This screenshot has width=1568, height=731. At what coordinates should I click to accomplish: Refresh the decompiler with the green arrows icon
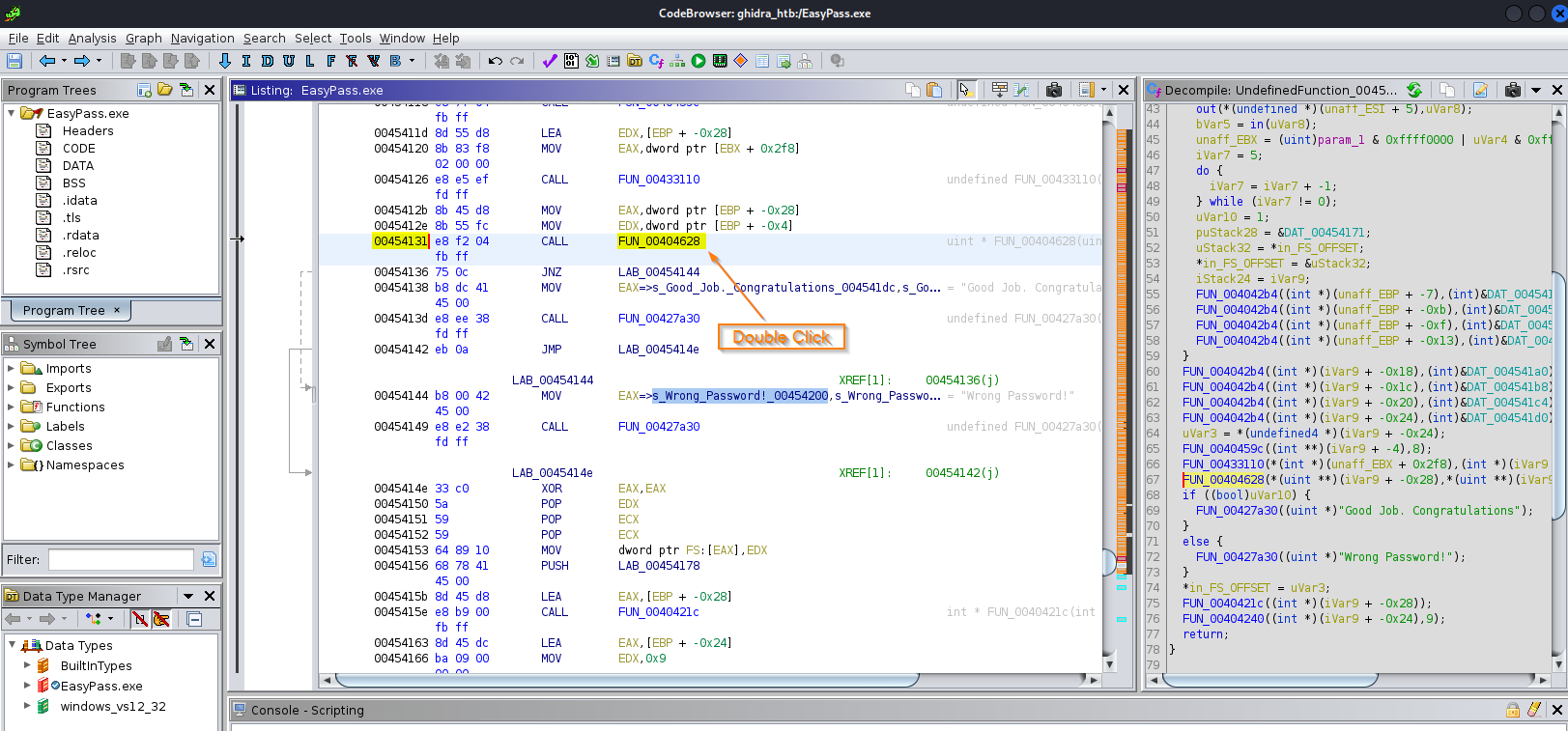1414,90
